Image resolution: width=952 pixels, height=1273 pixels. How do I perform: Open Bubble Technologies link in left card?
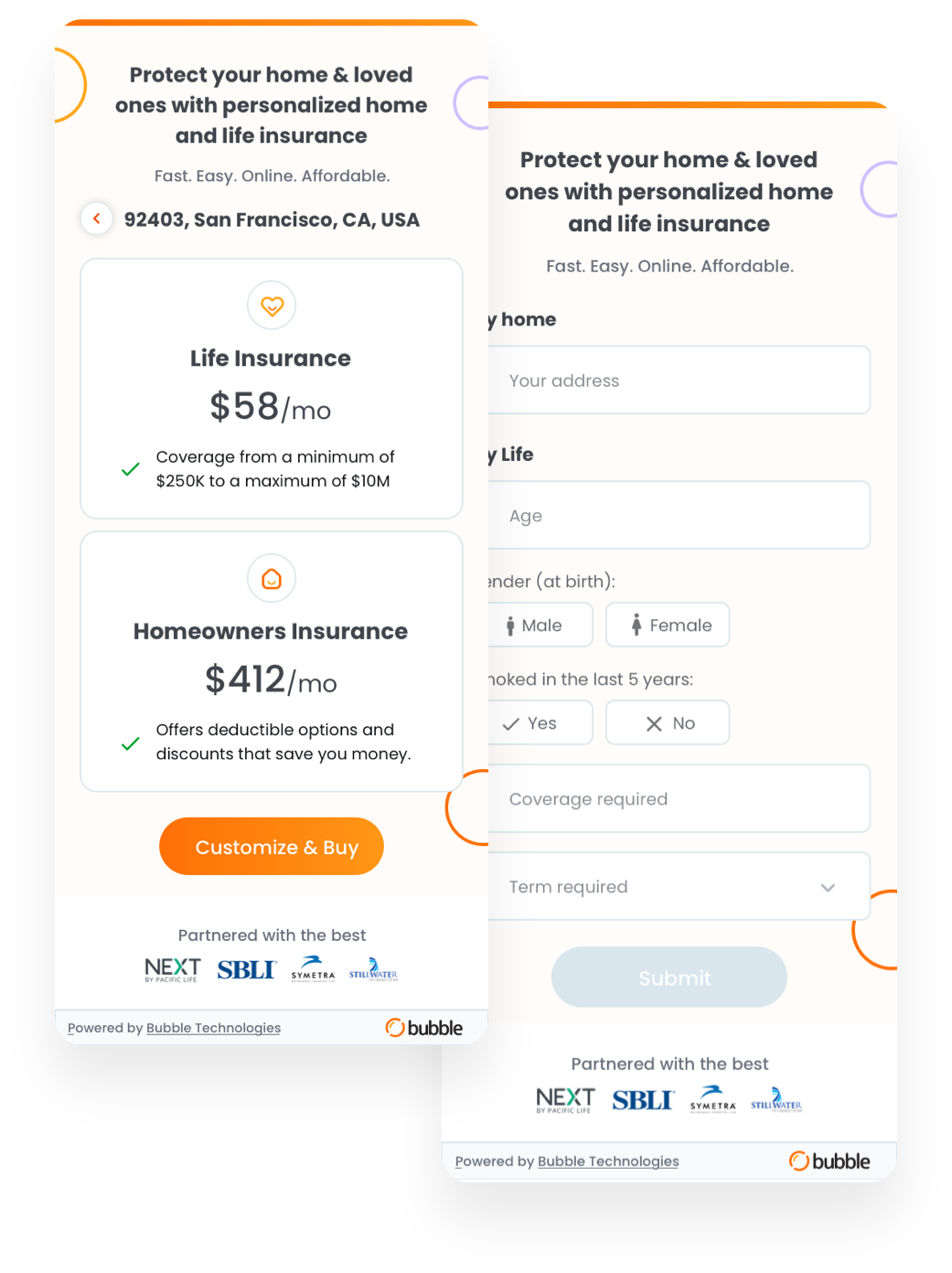(x=213, y=1028)
